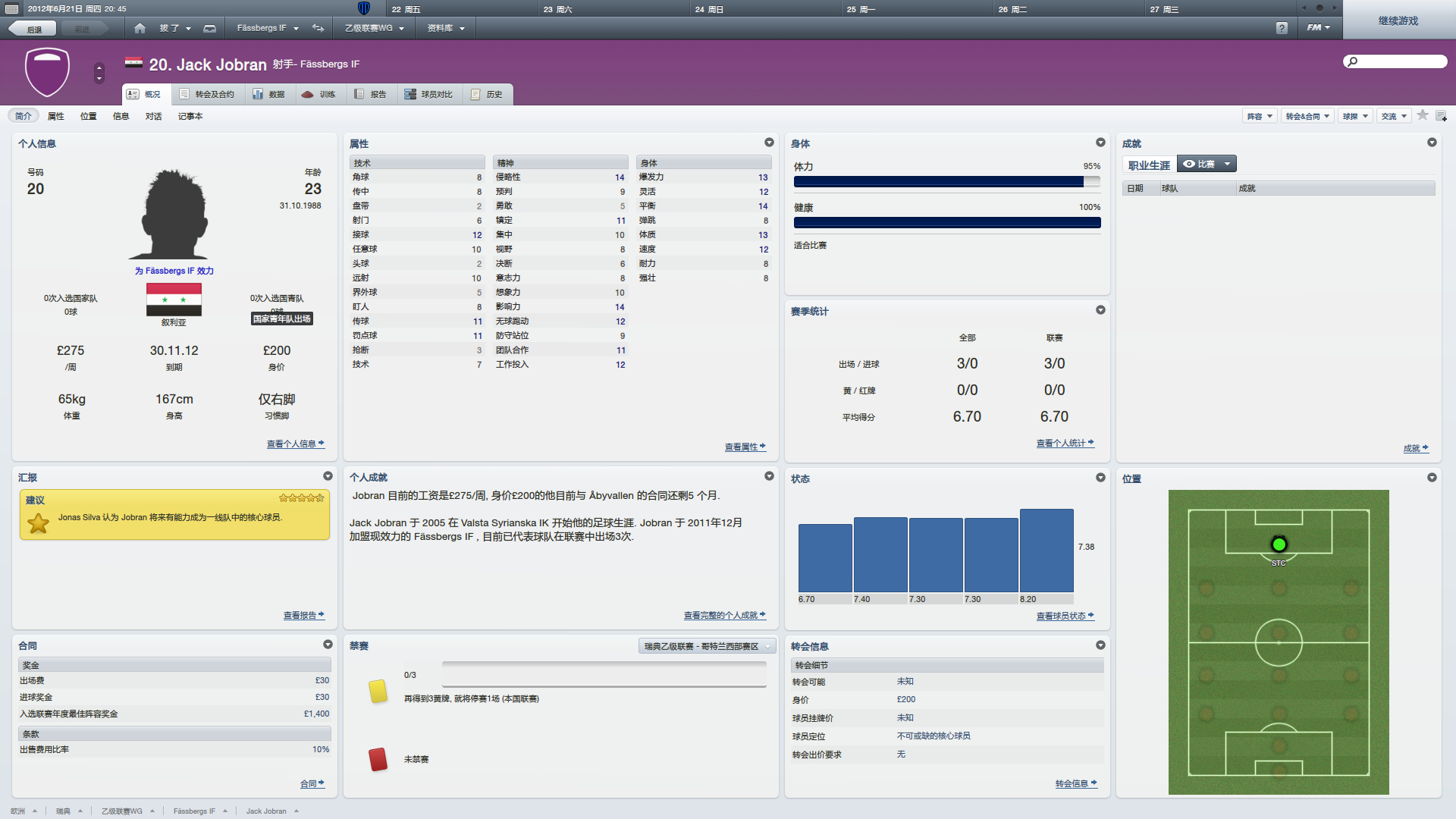Open the 瑞典乙级联赛 league dropdown
The height and width of the screenshot is (819, 1456).
[707, 646]
